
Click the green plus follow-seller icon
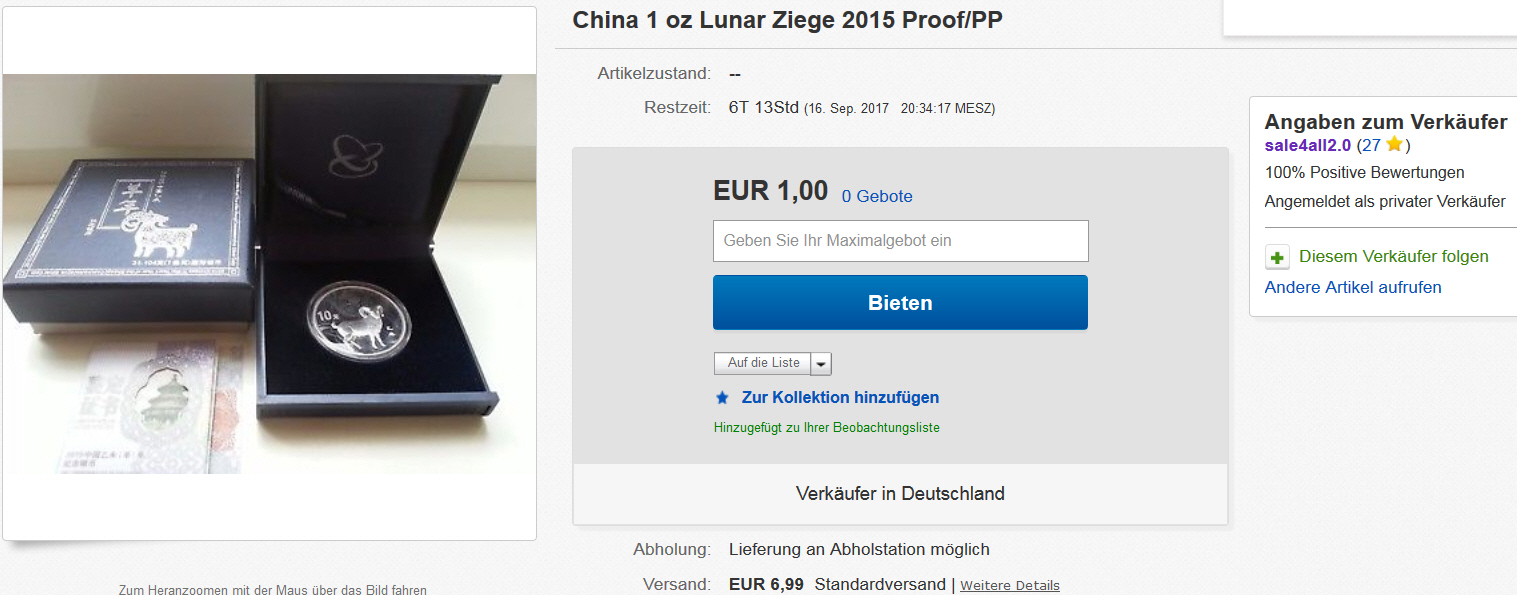(1277, 258)
